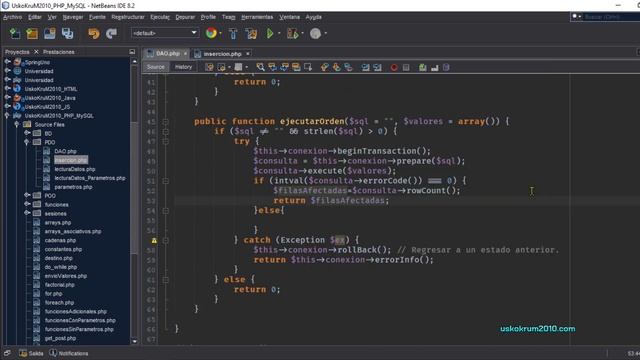Open the Editar menu

(35, 17)
